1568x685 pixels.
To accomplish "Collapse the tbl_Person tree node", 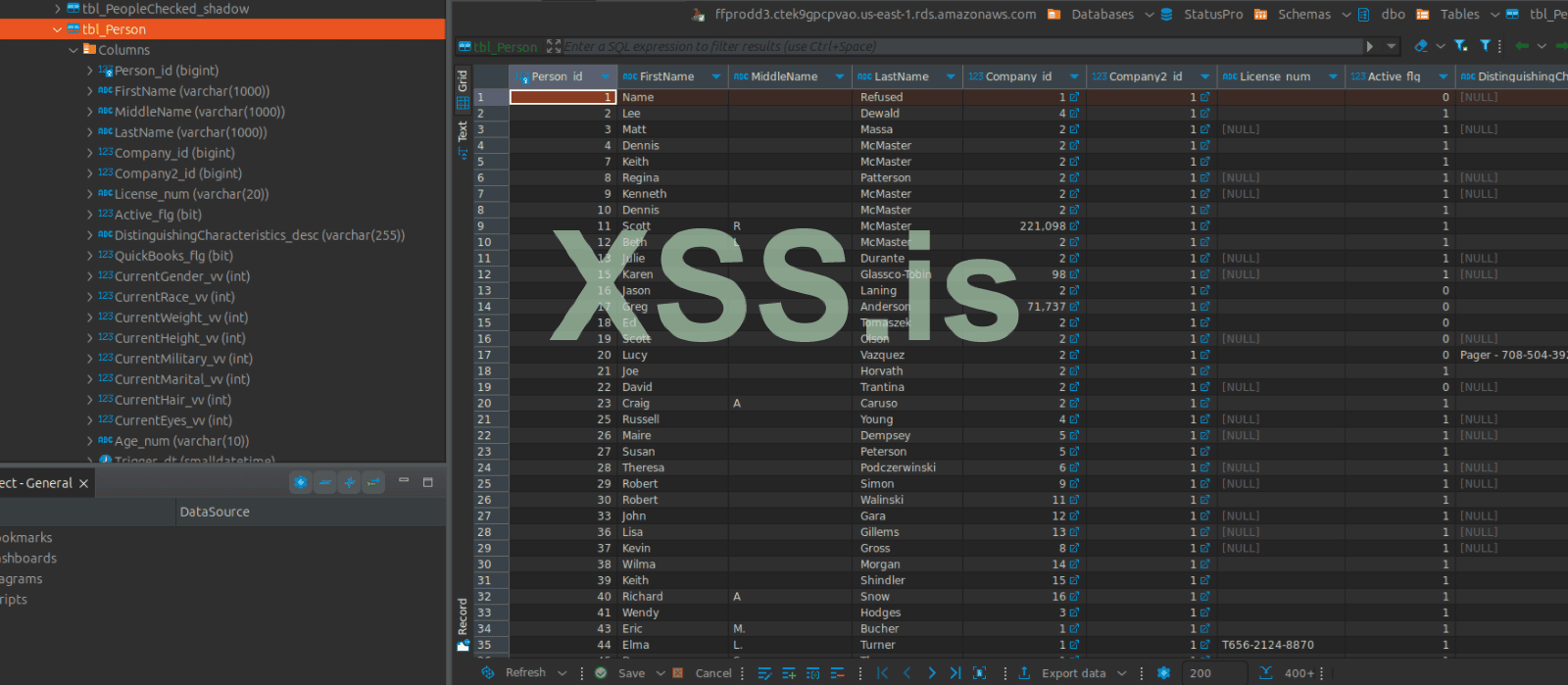I will click(57, 29).
